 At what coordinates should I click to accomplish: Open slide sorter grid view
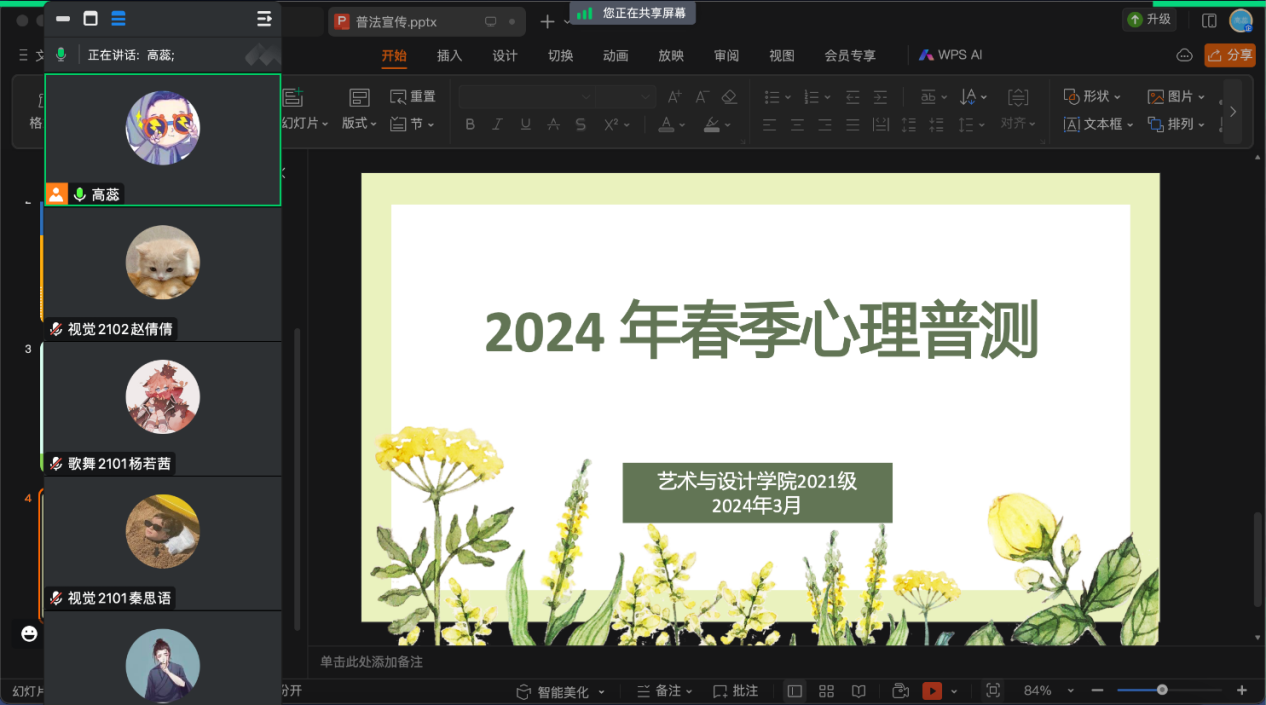[x=826, y=691]
